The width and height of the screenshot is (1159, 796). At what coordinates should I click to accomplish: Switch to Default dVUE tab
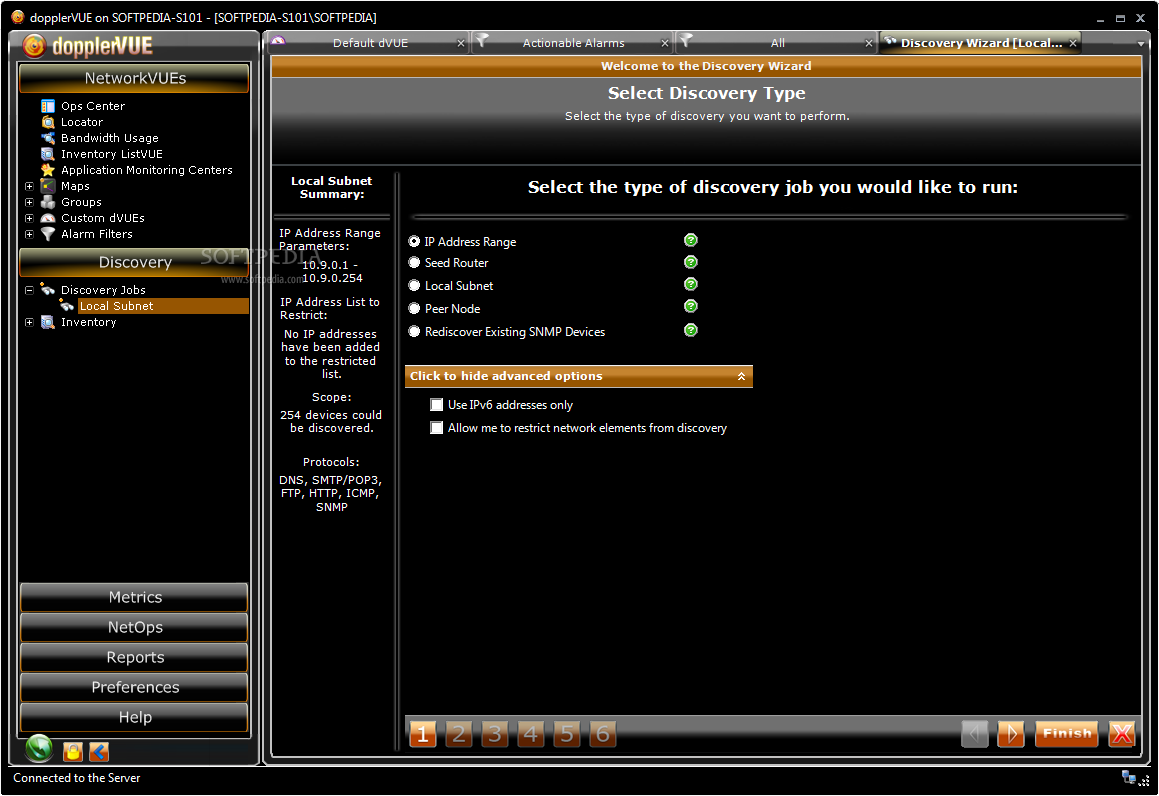pos(370,43)
